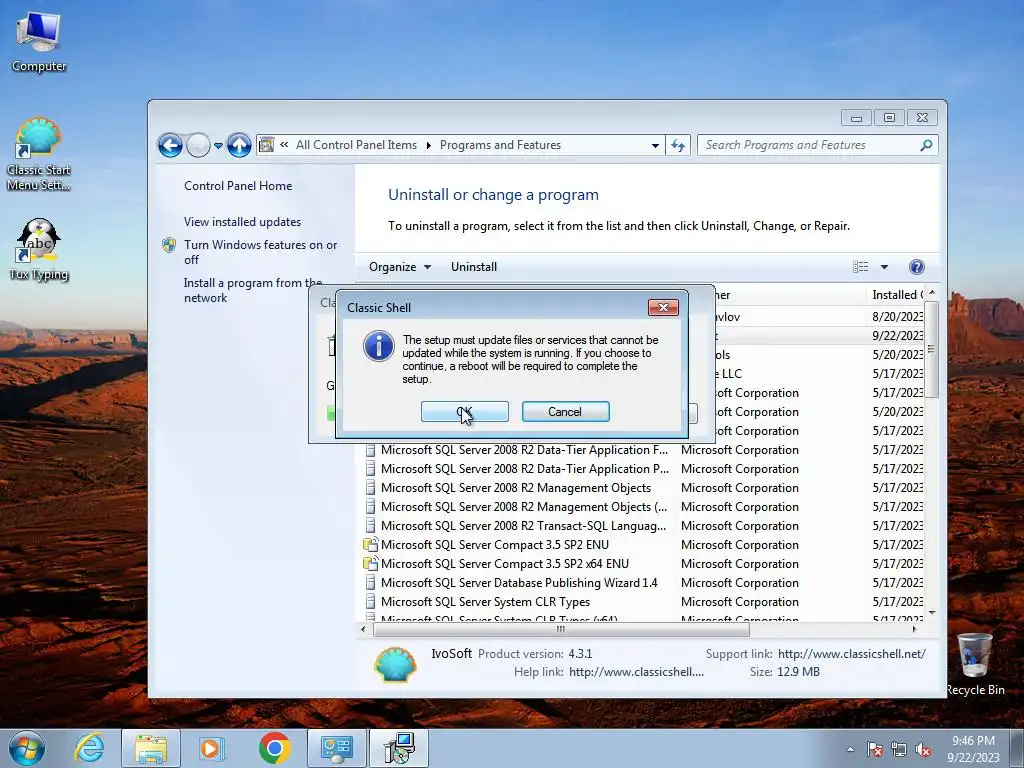Click the Classic Shell shell icon in details pane
This screenshot has height=768, width=1024.
[394, 664]
